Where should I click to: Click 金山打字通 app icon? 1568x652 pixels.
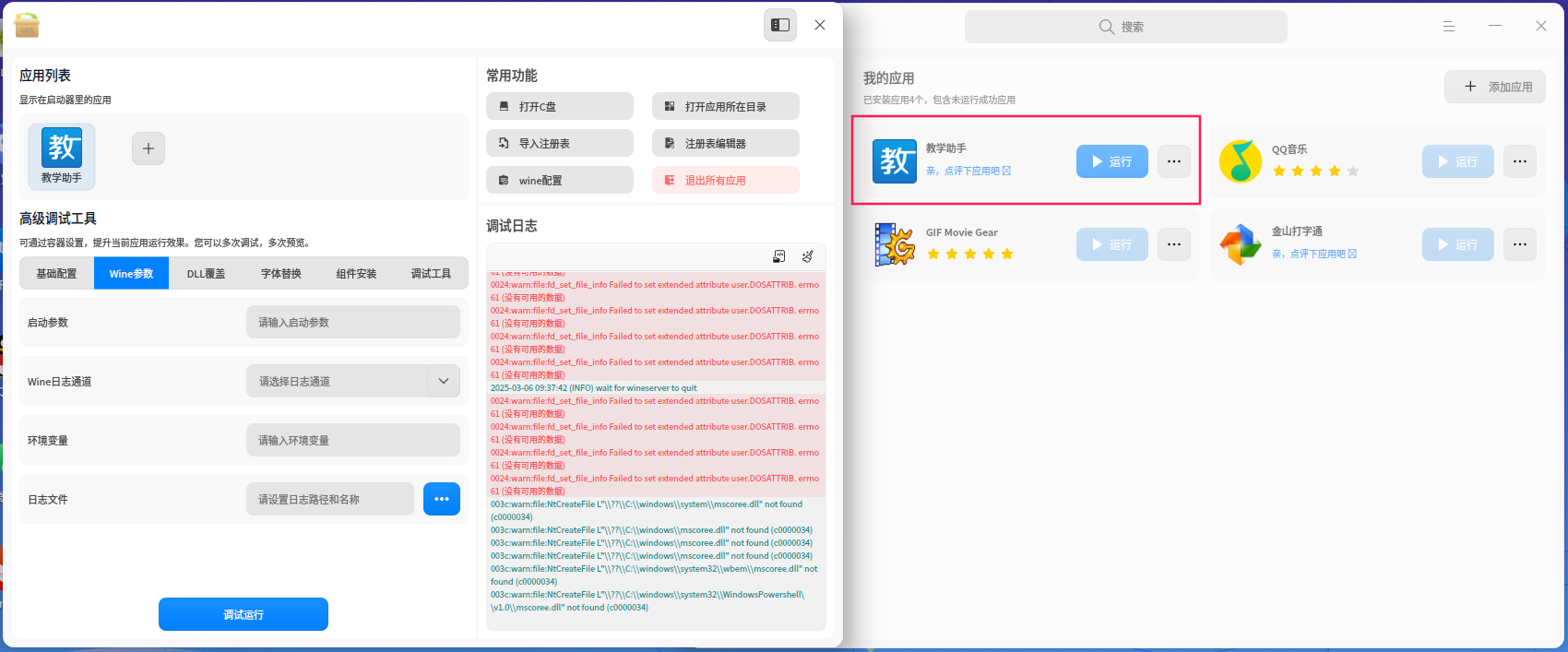1241,244
